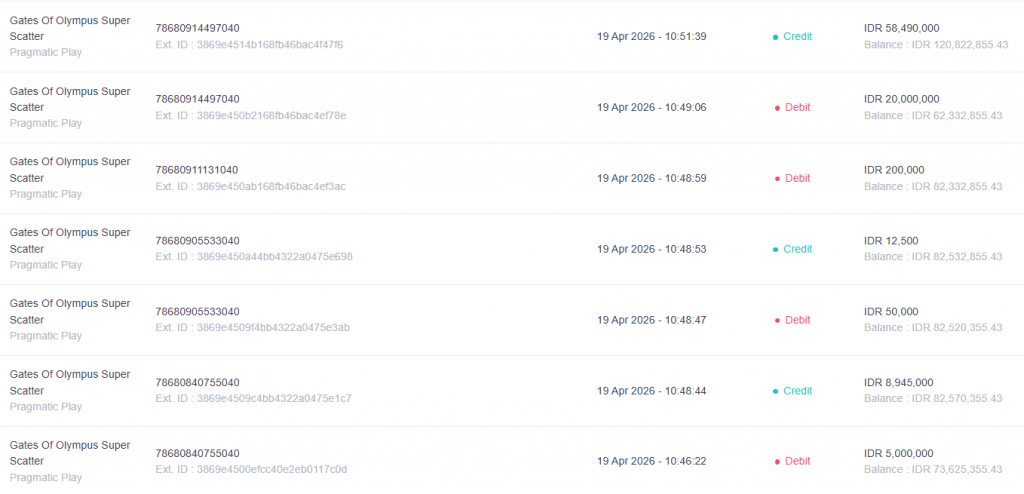
Task: Click the red Debit dot at 10:48:47
Action: 777,321
